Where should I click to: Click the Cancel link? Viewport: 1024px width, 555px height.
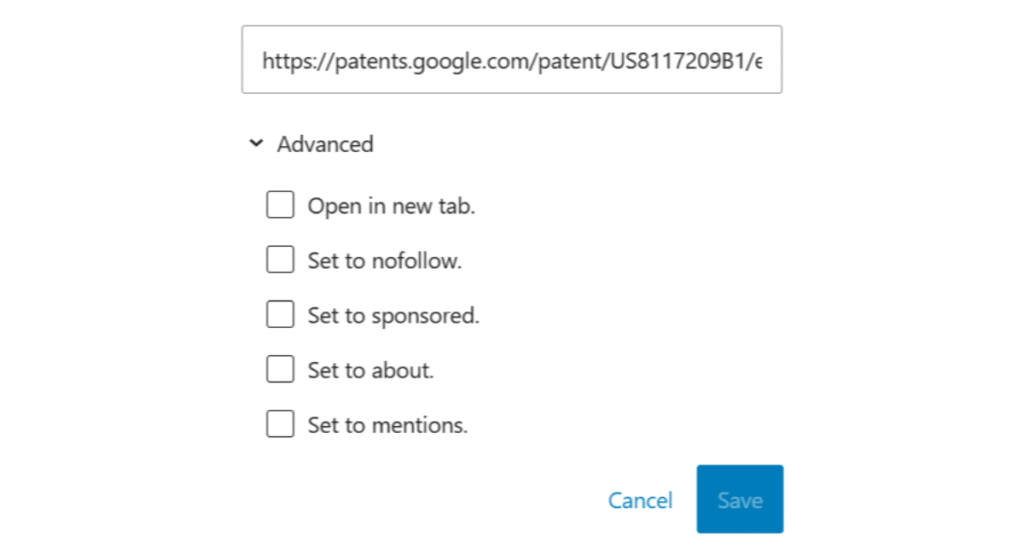click(640, 500)
